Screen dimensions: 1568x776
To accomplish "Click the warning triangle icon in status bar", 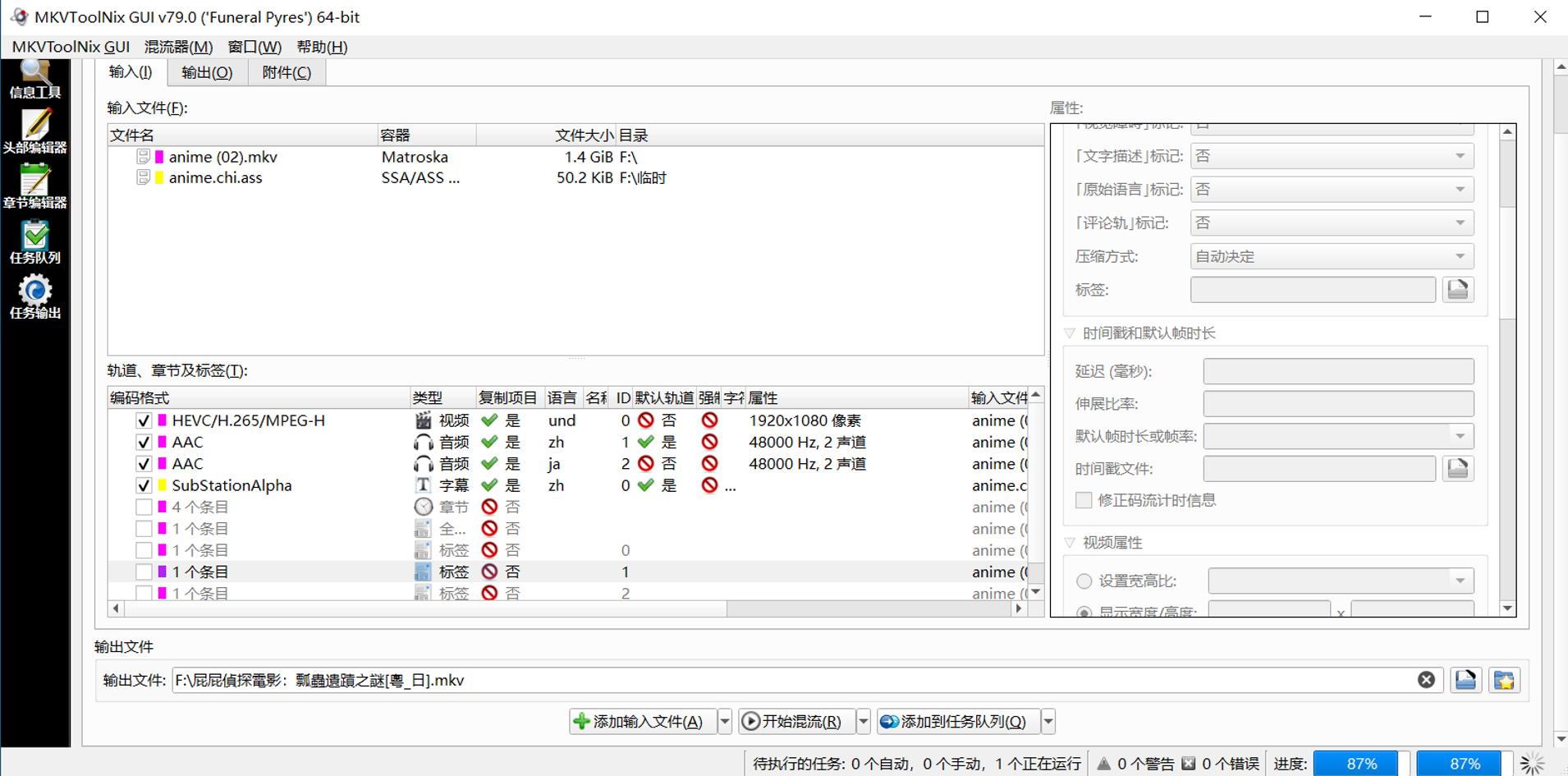I will point(1104,764).
